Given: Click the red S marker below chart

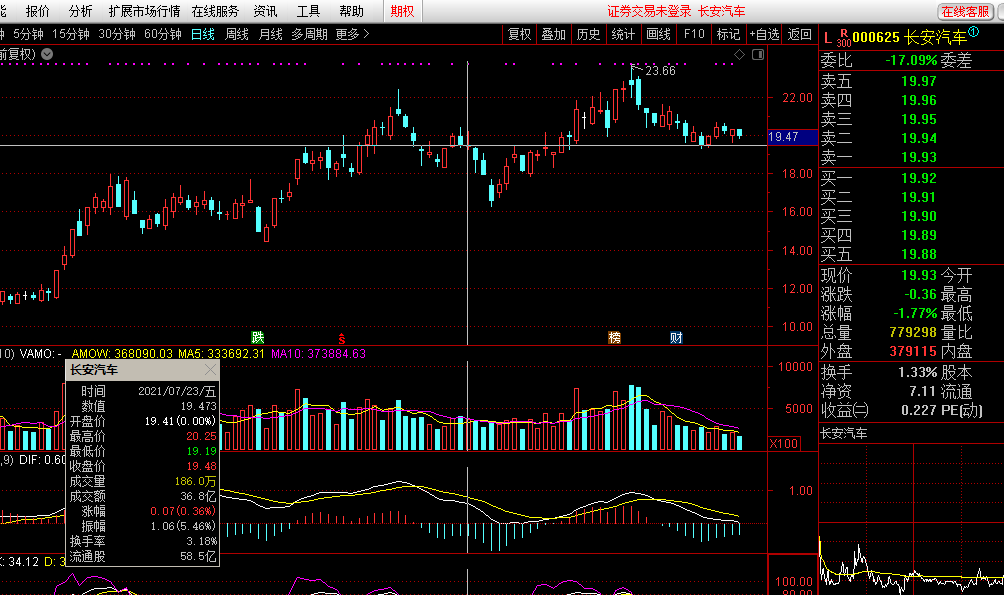Looking at the screenshot, I should 342,338.
